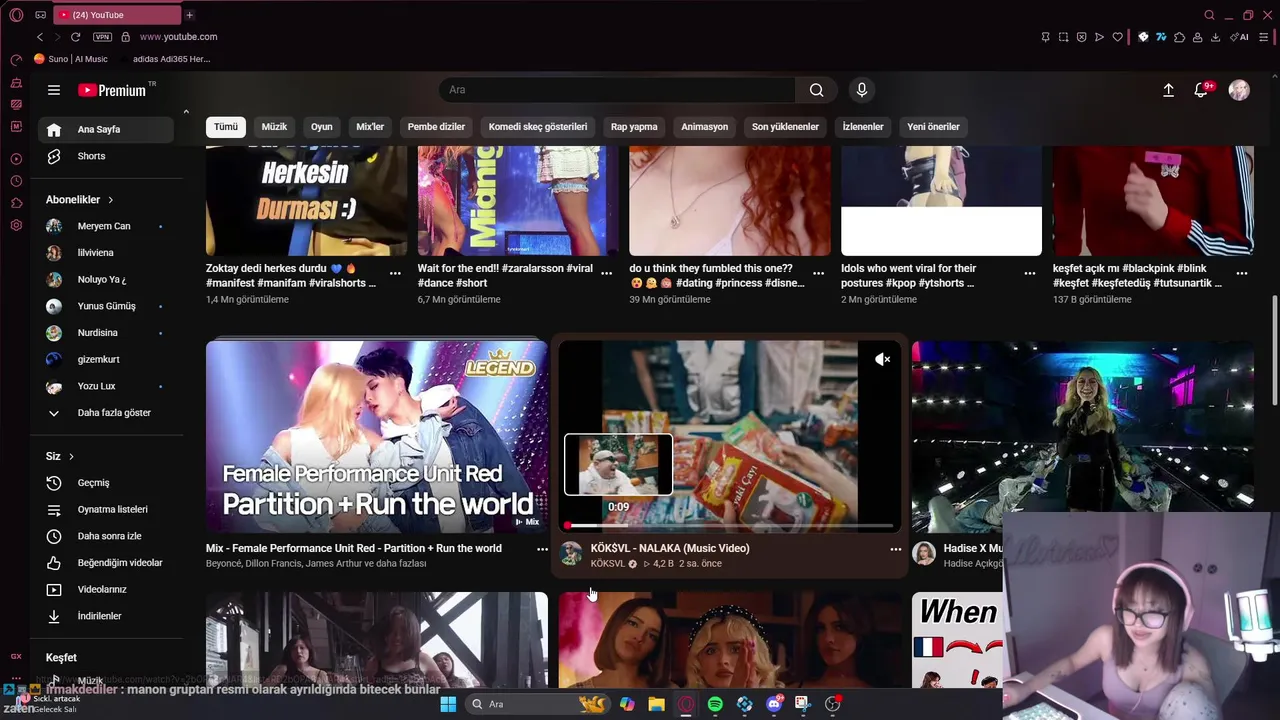
Task: Open Geçmiş history page
Action: [105, 483]
